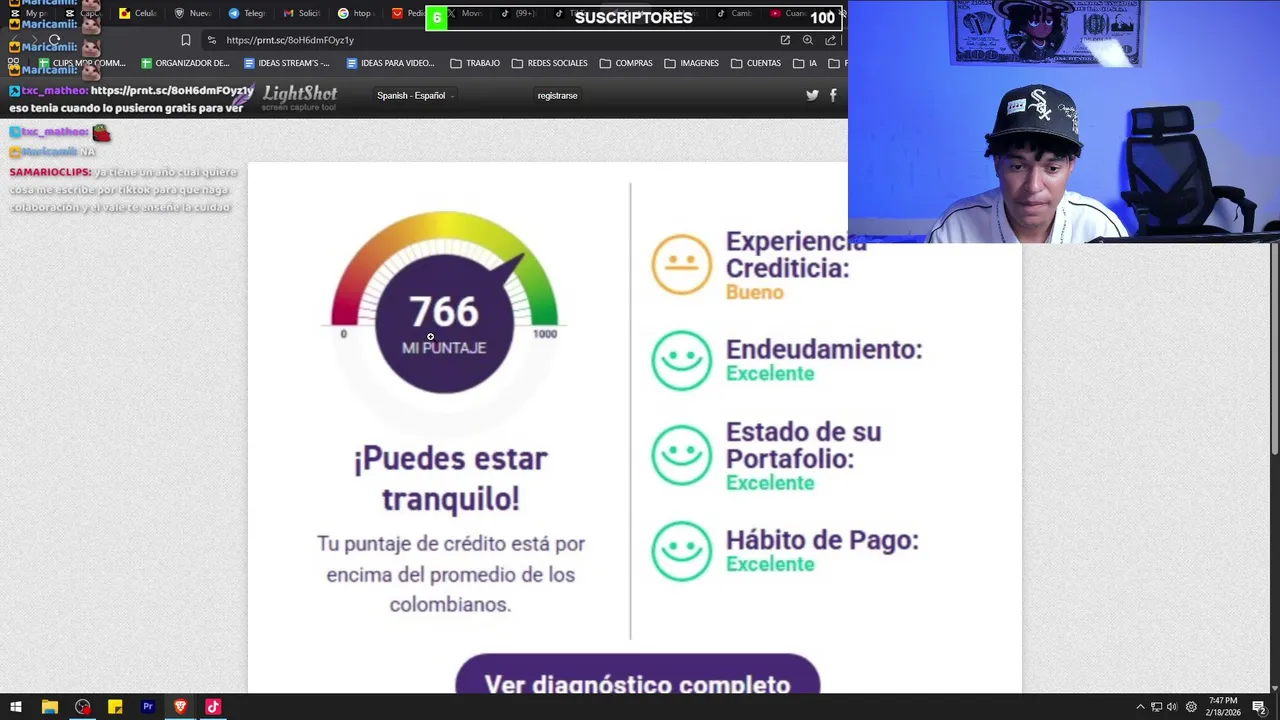Image resolution: width=1280 pixels, height=720 pixels.
Task: Open the yellow sticky notes taskbar app
Action: 115,707
